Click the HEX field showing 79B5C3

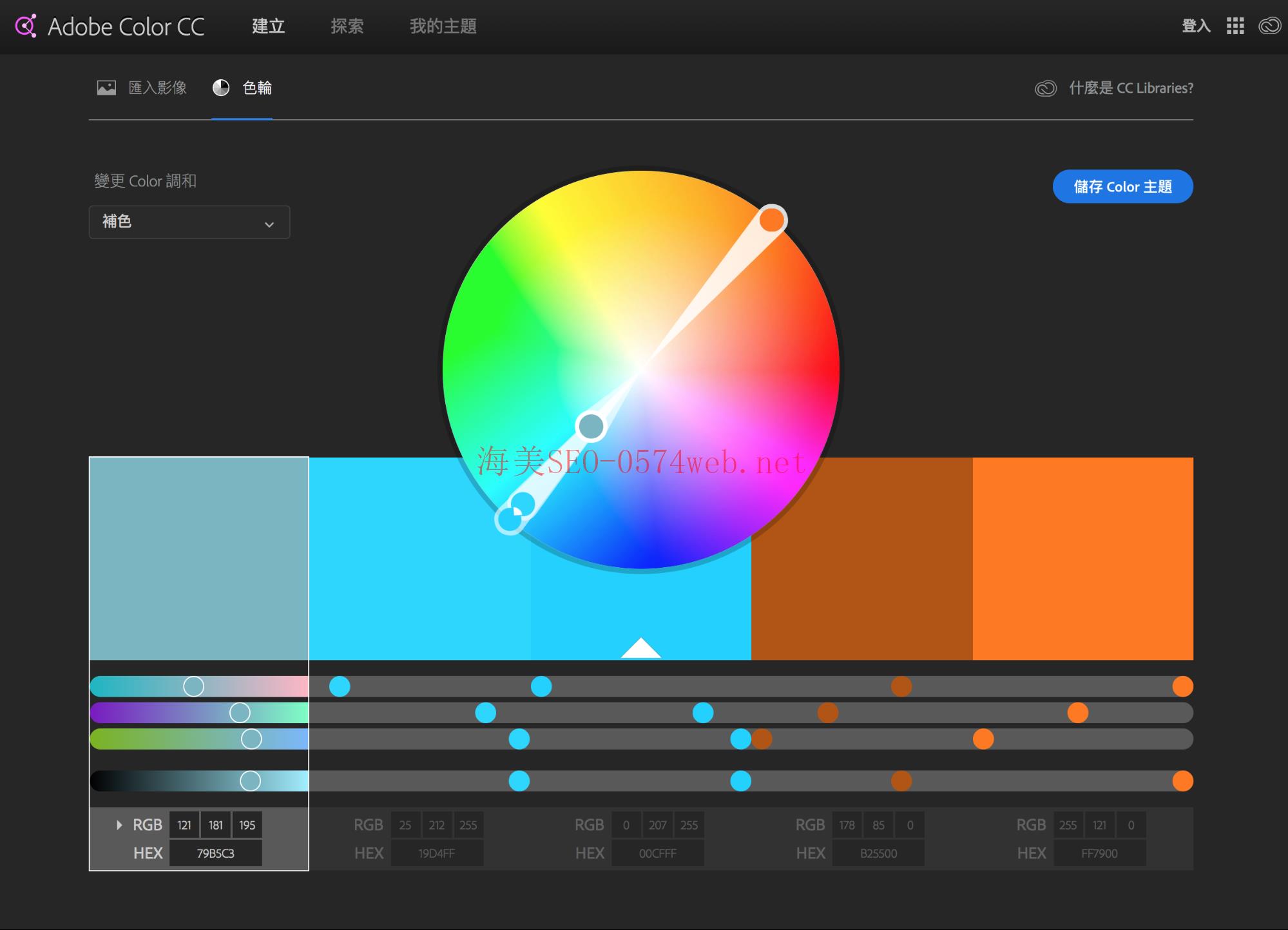click(x=215, y=852)
